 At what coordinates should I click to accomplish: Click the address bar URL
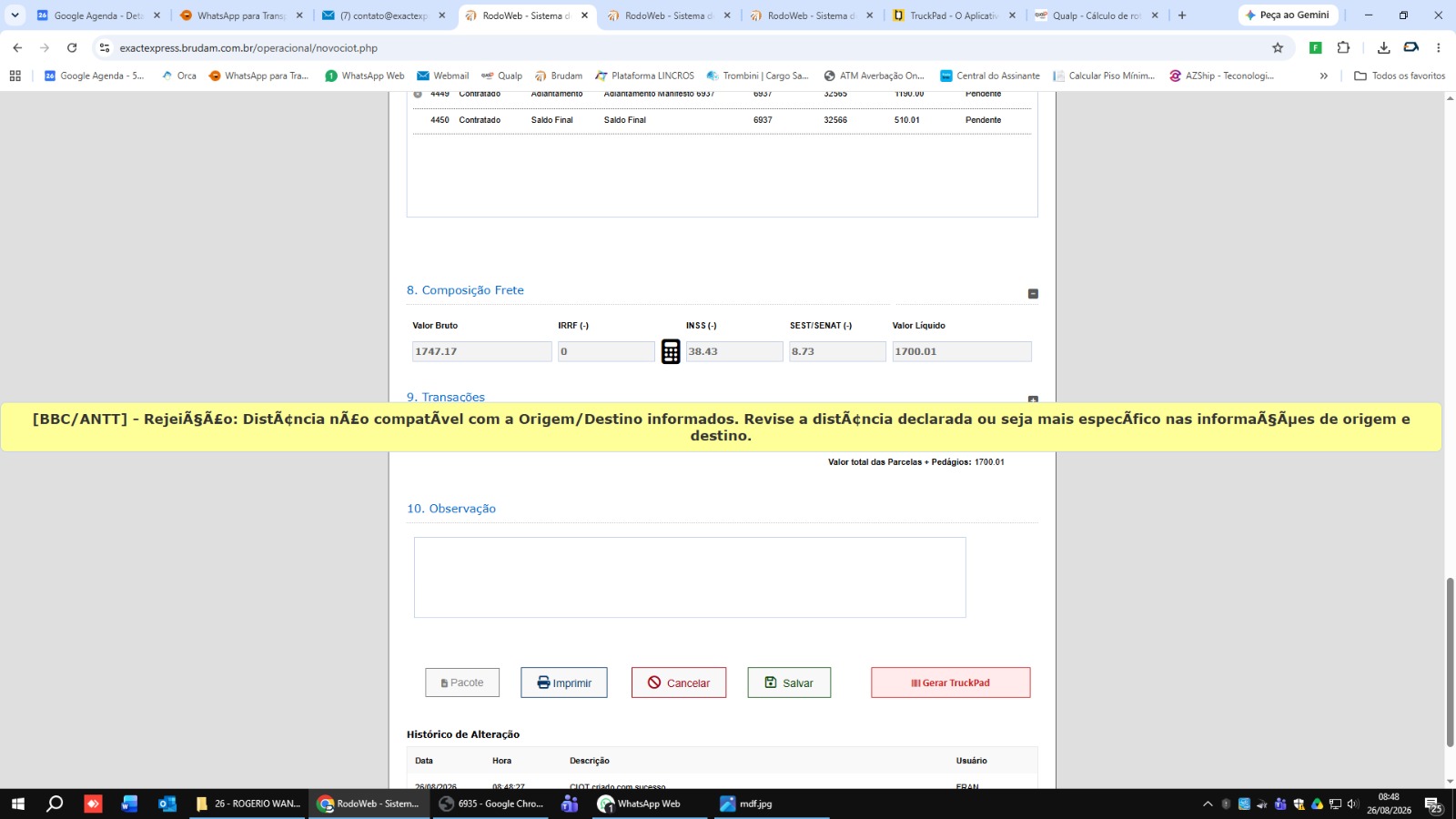248,47
